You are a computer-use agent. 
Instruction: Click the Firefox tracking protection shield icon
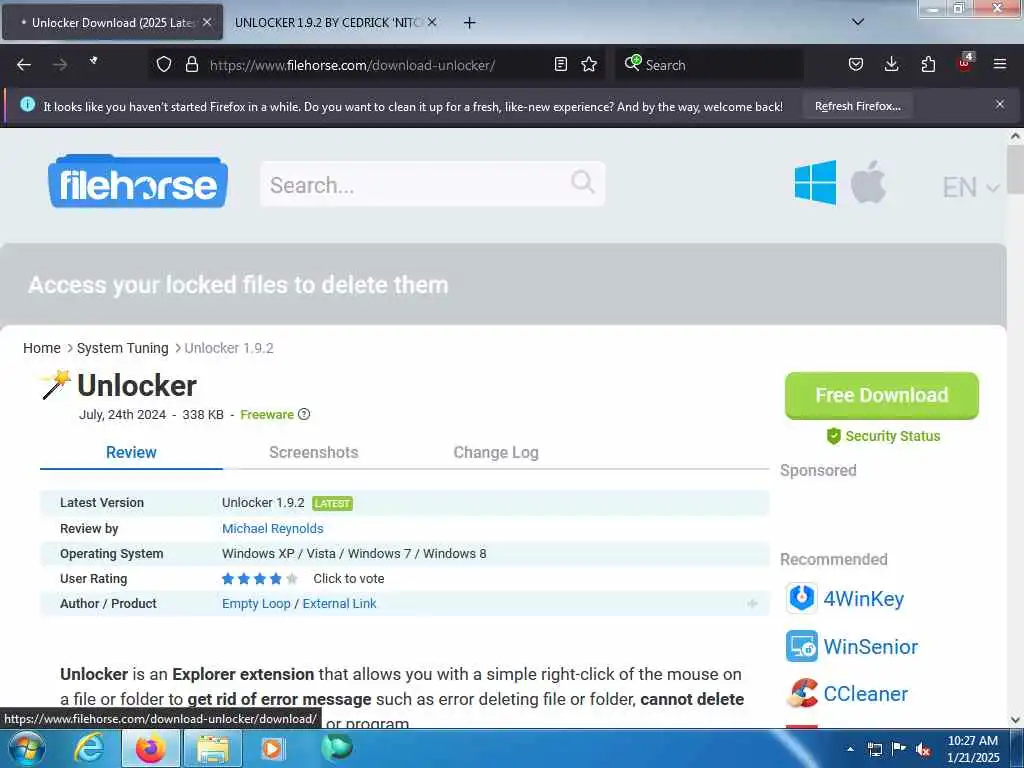tap(164, 65)
